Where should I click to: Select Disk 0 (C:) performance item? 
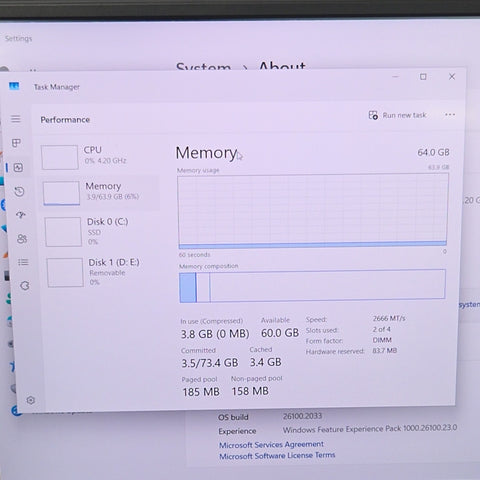pyautogui.click(x=101, y=232)
